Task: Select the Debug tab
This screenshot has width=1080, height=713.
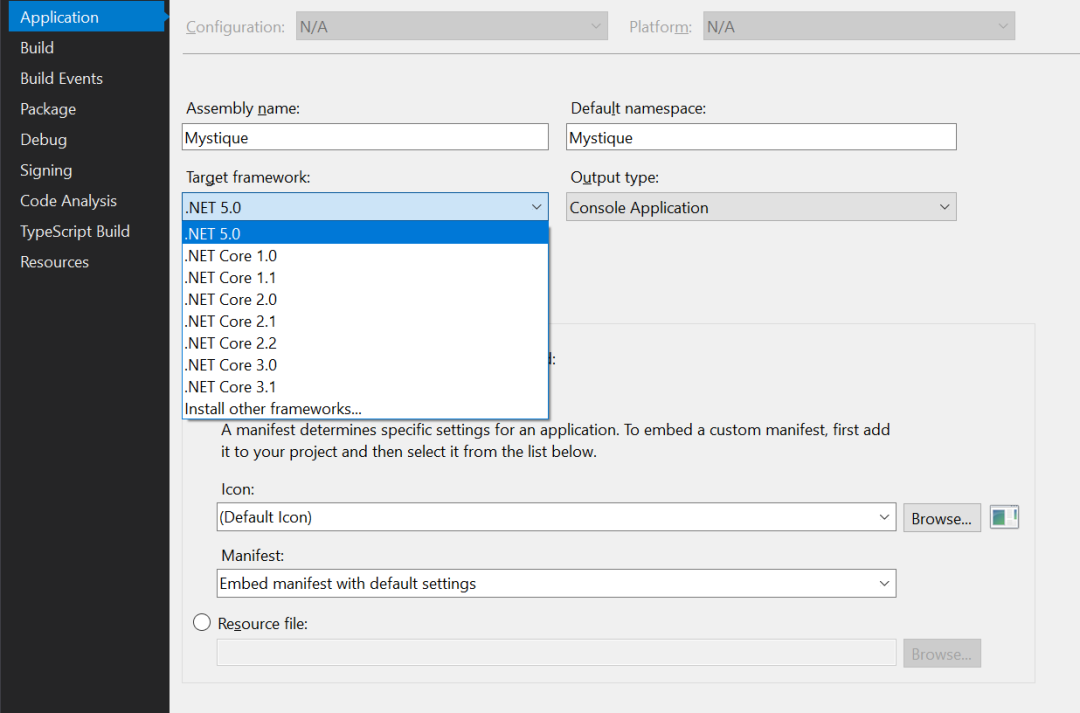Action: pos(43,139)
